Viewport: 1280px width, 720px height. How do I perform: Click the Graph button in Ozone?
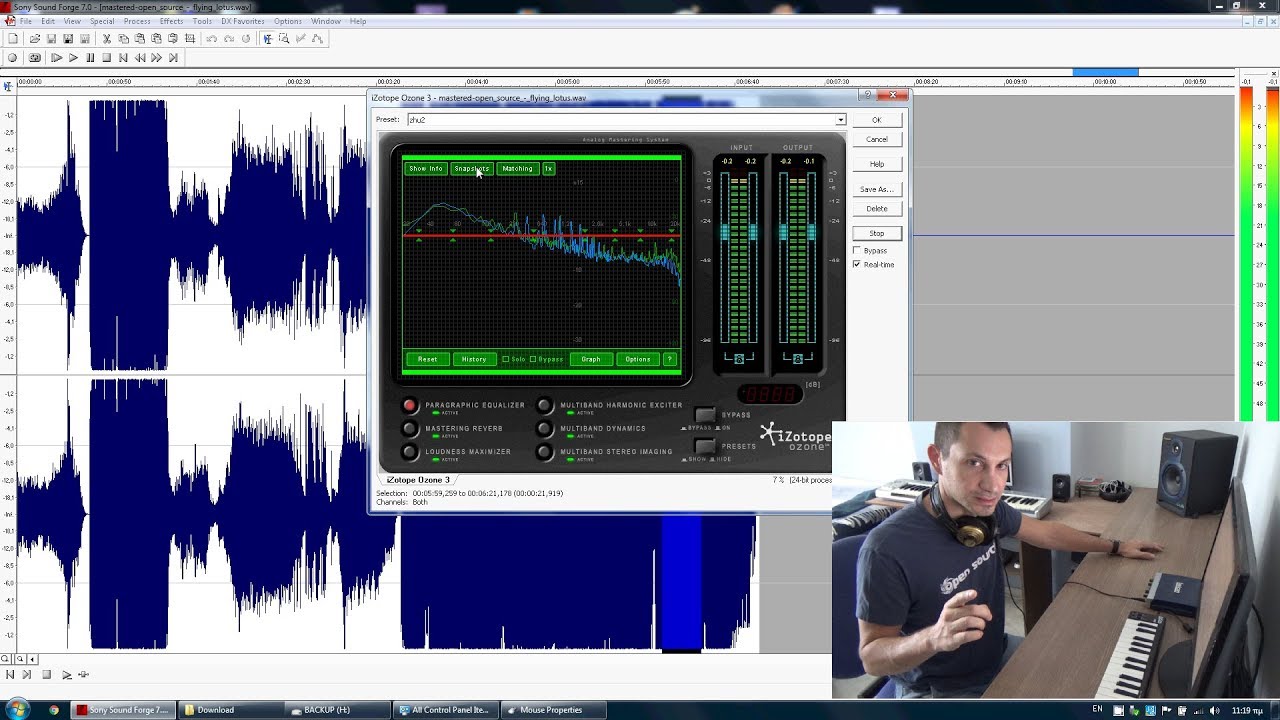point(591,359)
